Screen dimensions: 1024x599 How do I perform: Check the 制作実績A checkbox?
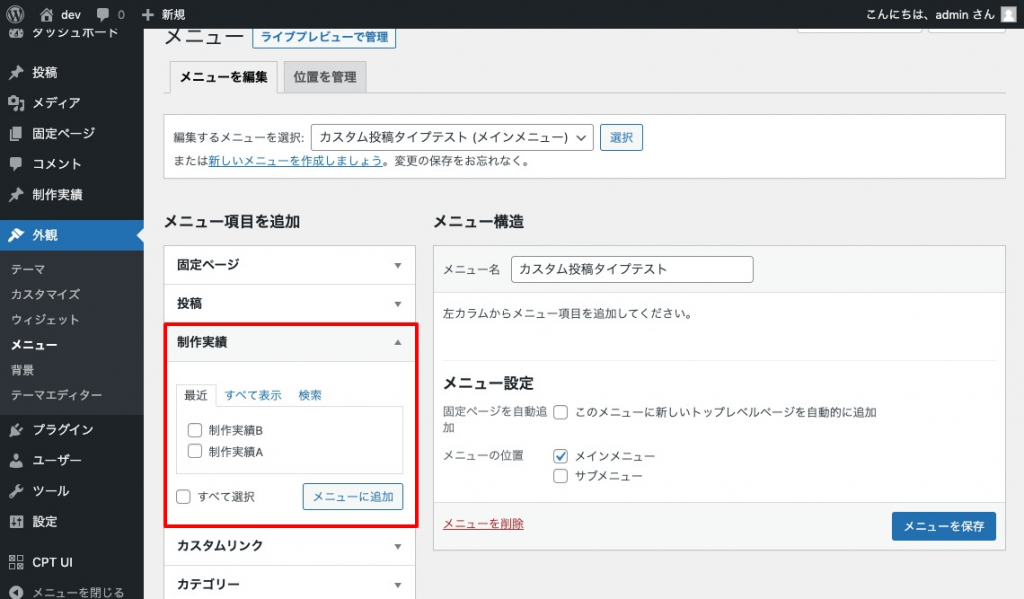tap(195, 451)
